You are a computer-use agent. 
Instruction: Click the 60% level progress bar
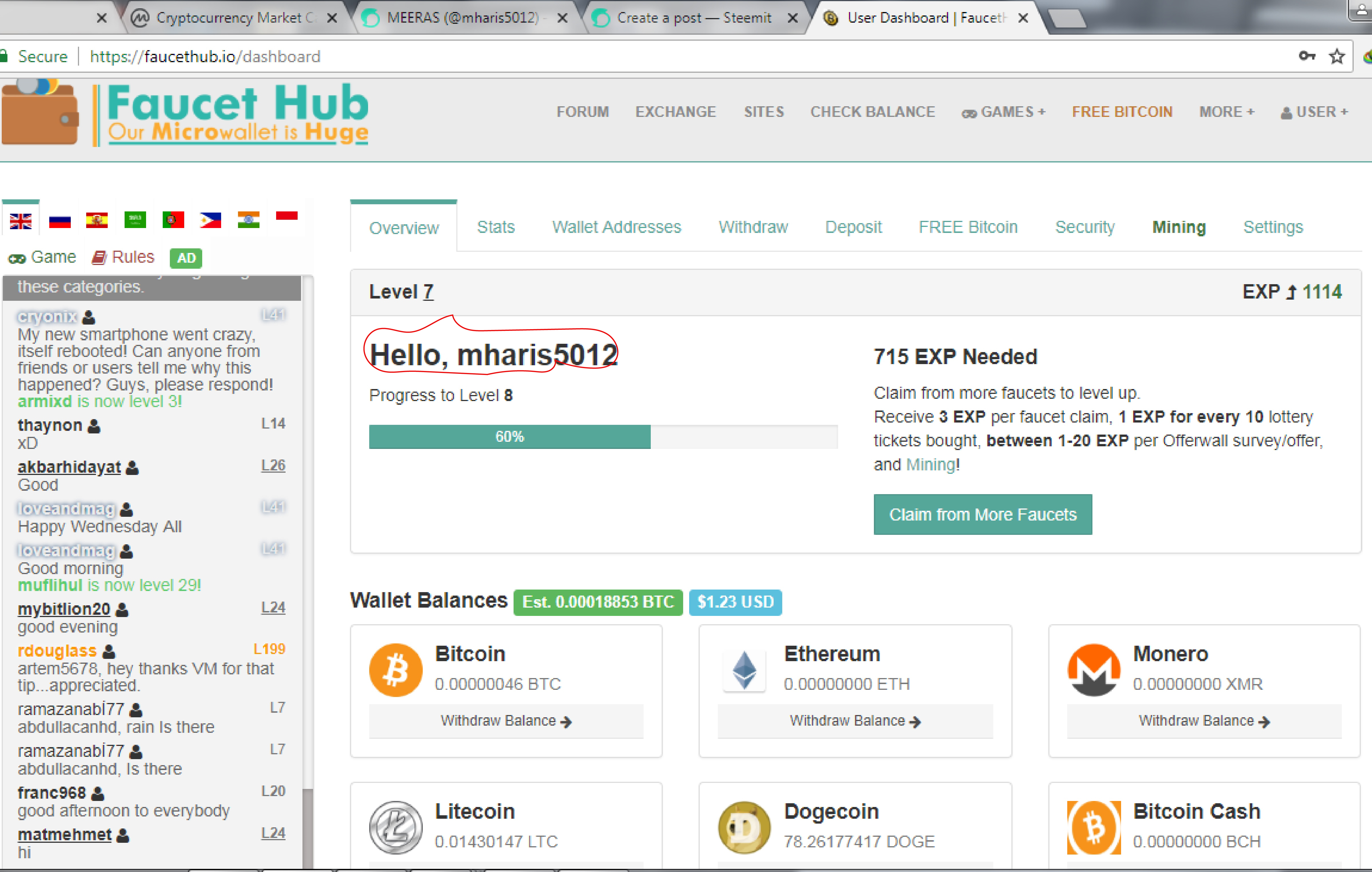tap(509, 437)
